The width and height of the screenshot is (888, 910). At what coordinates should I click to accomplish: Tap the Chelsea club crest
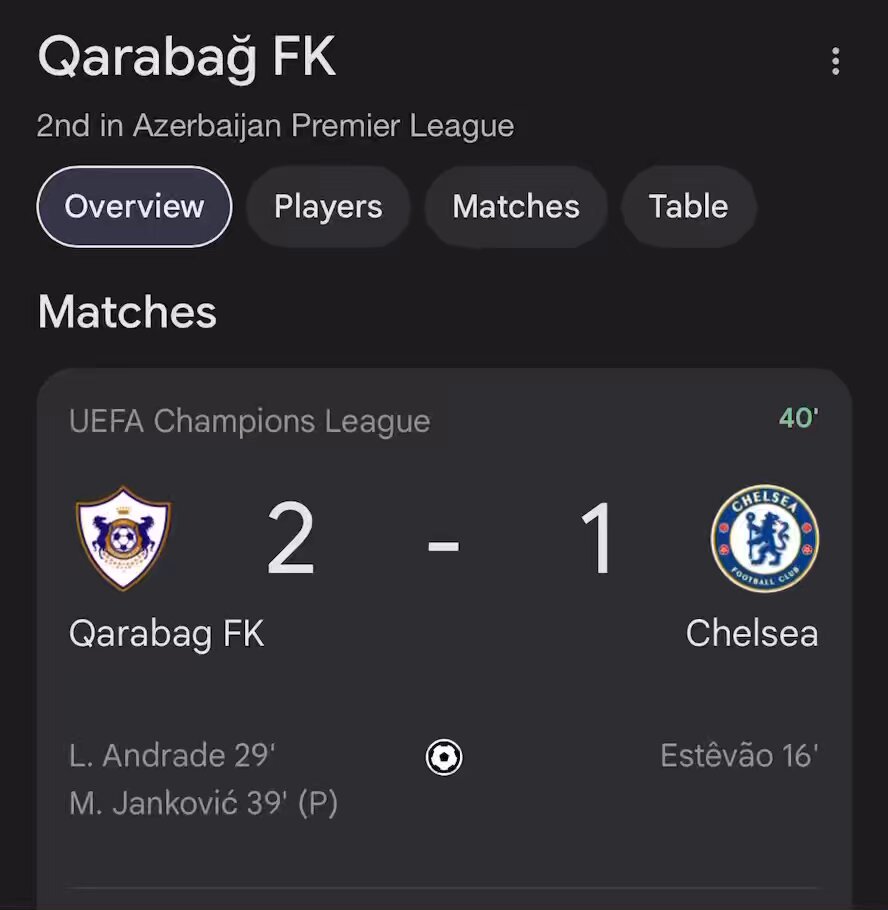pos(764,538)
